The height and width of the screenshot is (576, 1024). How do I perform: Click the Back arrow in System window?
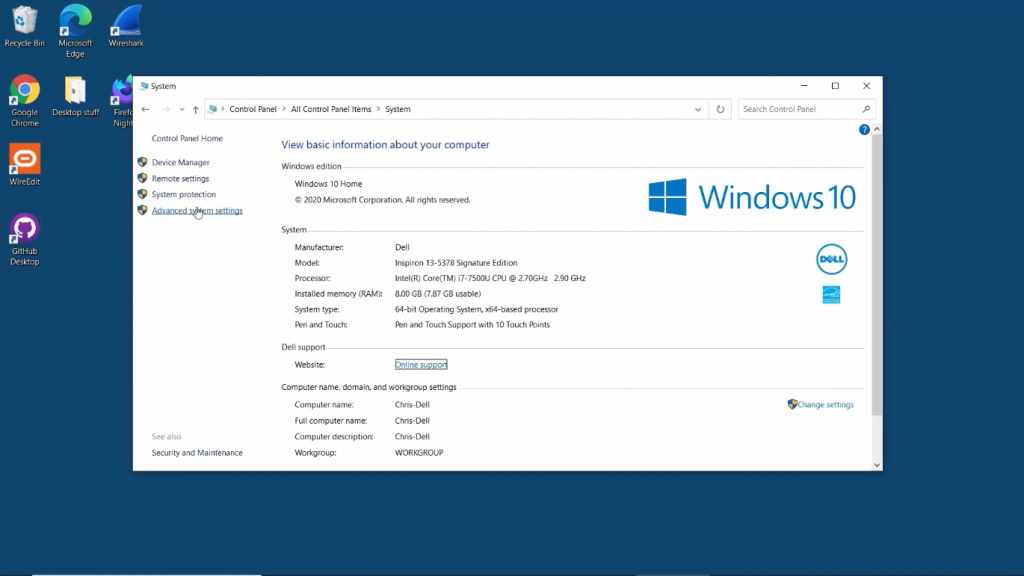click(x=146, y=109)
